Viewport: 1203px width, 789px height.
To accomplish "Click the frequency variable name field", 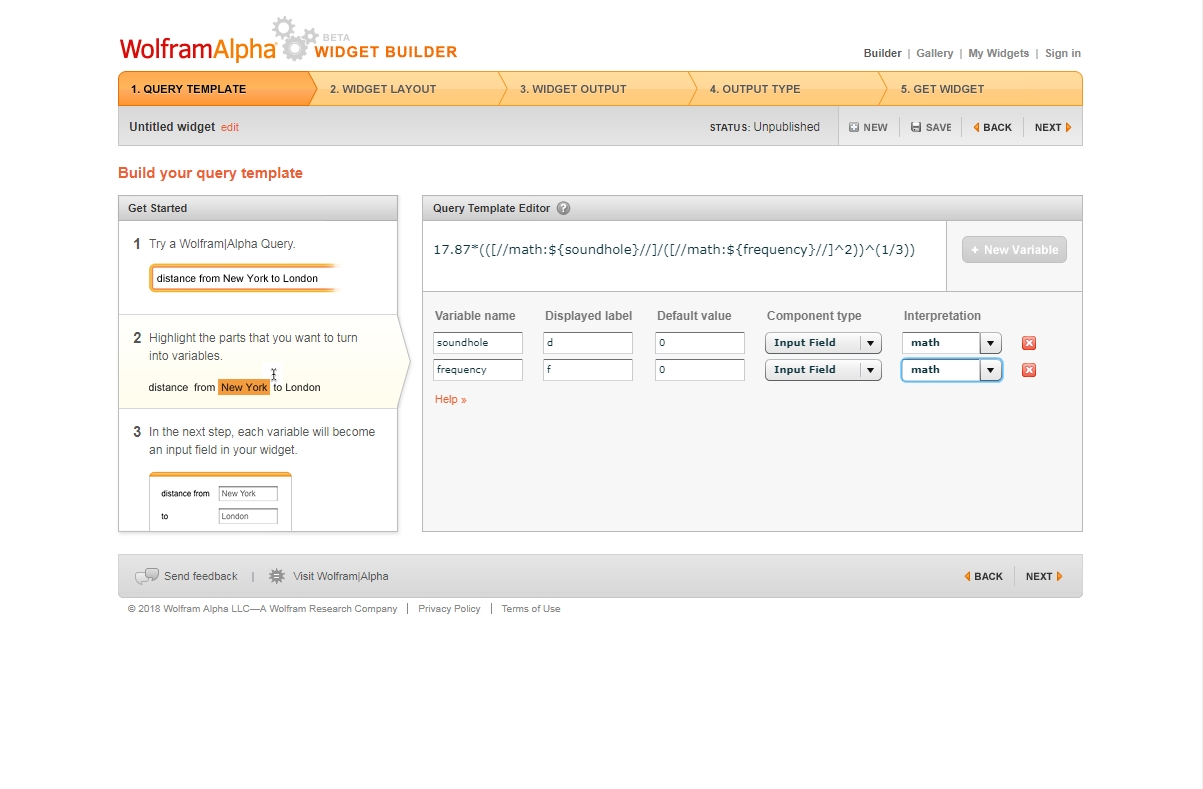I will pos(478,370).
